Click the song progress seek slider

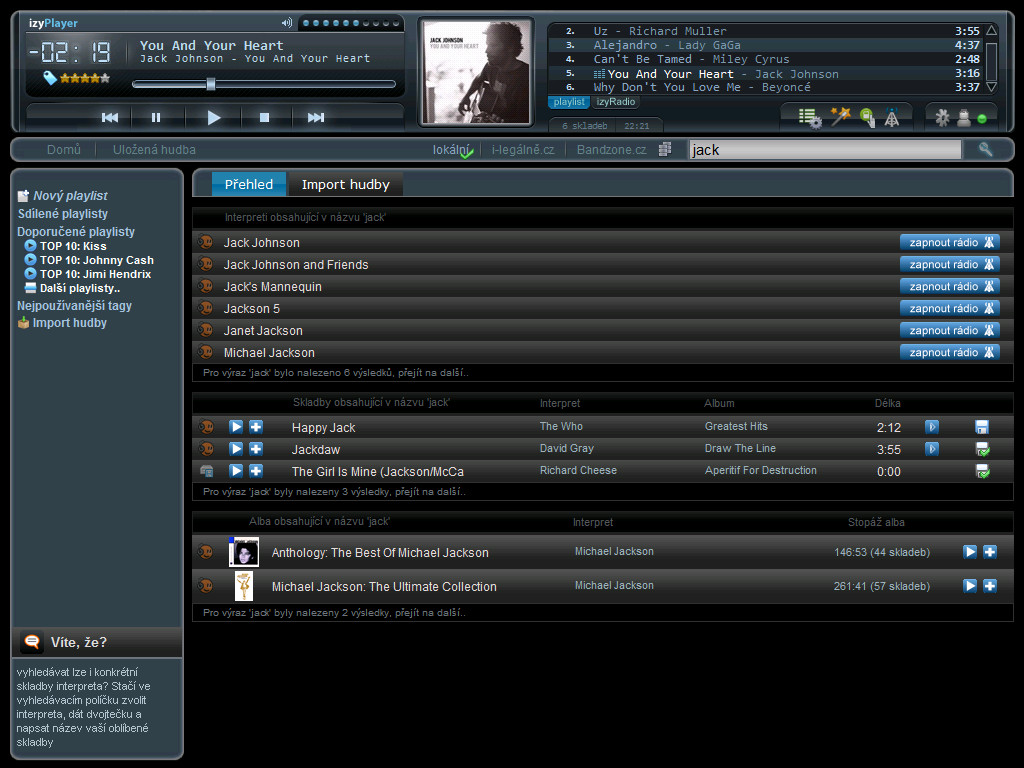(264, 84)
